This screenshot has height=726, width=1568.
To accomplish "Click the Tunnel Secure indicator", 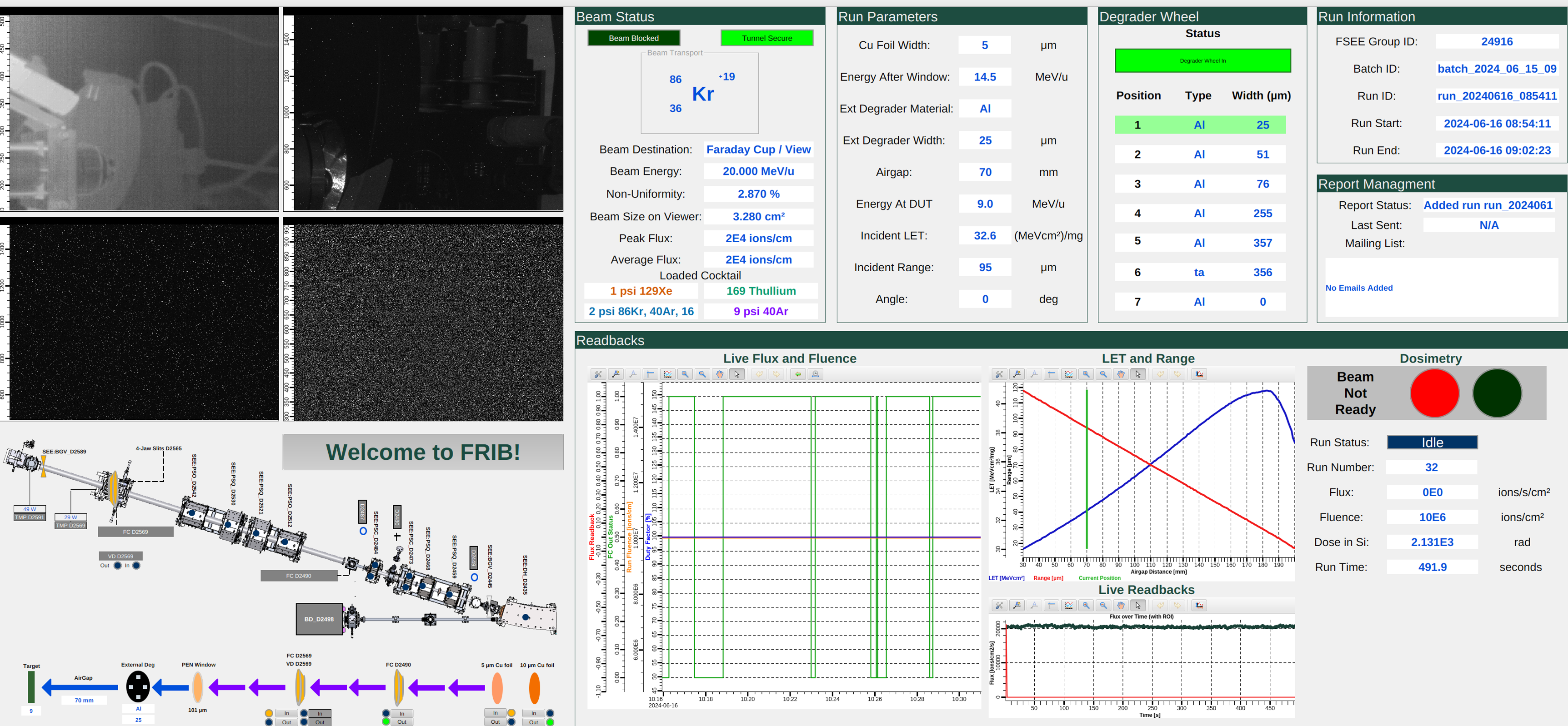I will [767, 38].
